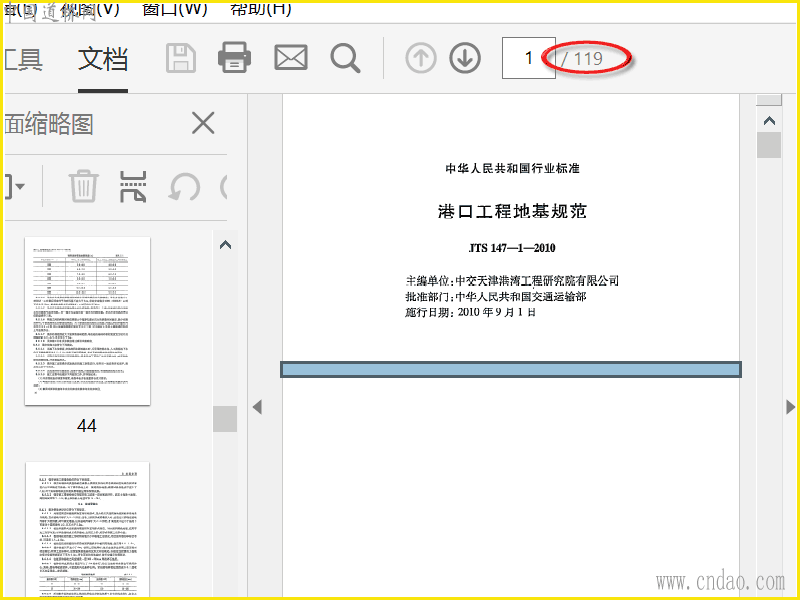Viewport: 800px width, 600px height.
Task: Click the 施行日期 line in document
Action: 470,312
